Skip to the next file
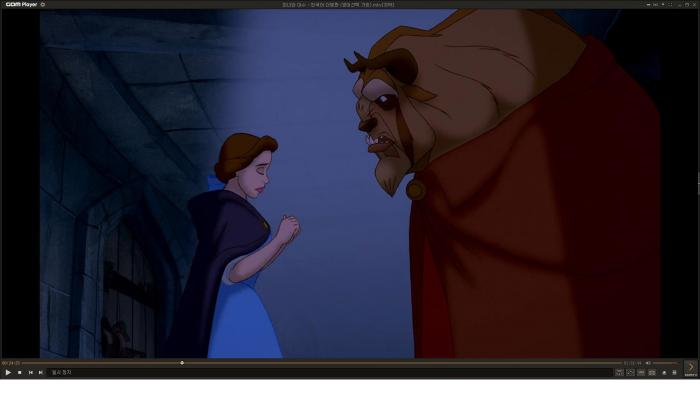The width and height of the screenshot is (700, 394). pyautogui.click(x=41, y=372)
